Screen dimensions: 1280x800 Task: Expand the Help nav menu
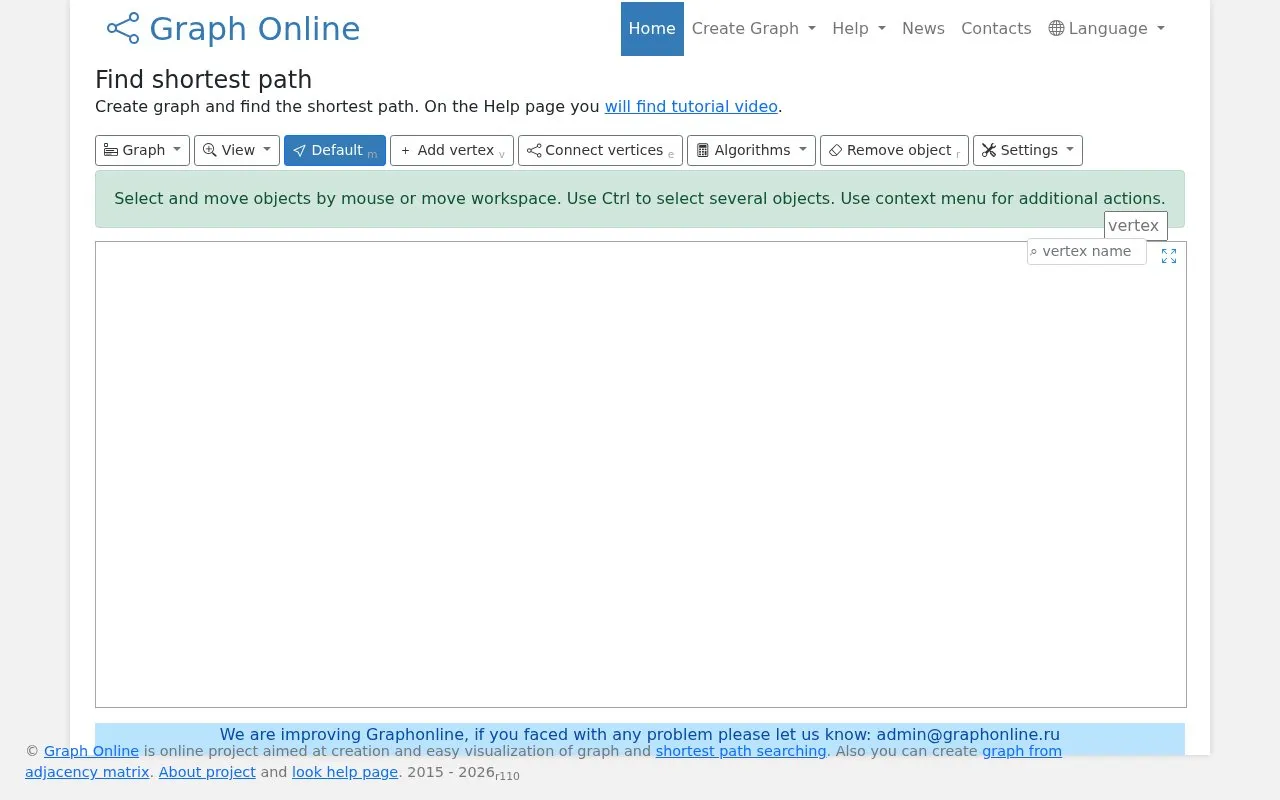(x=859, y=29)
